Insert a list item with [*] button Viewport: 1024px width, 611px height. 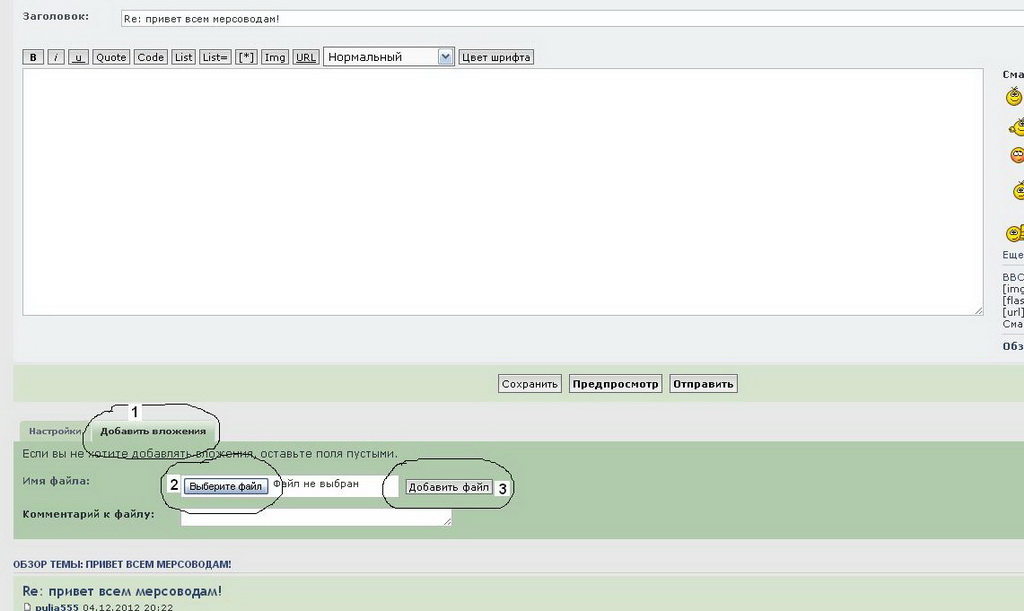click(246, 57)
